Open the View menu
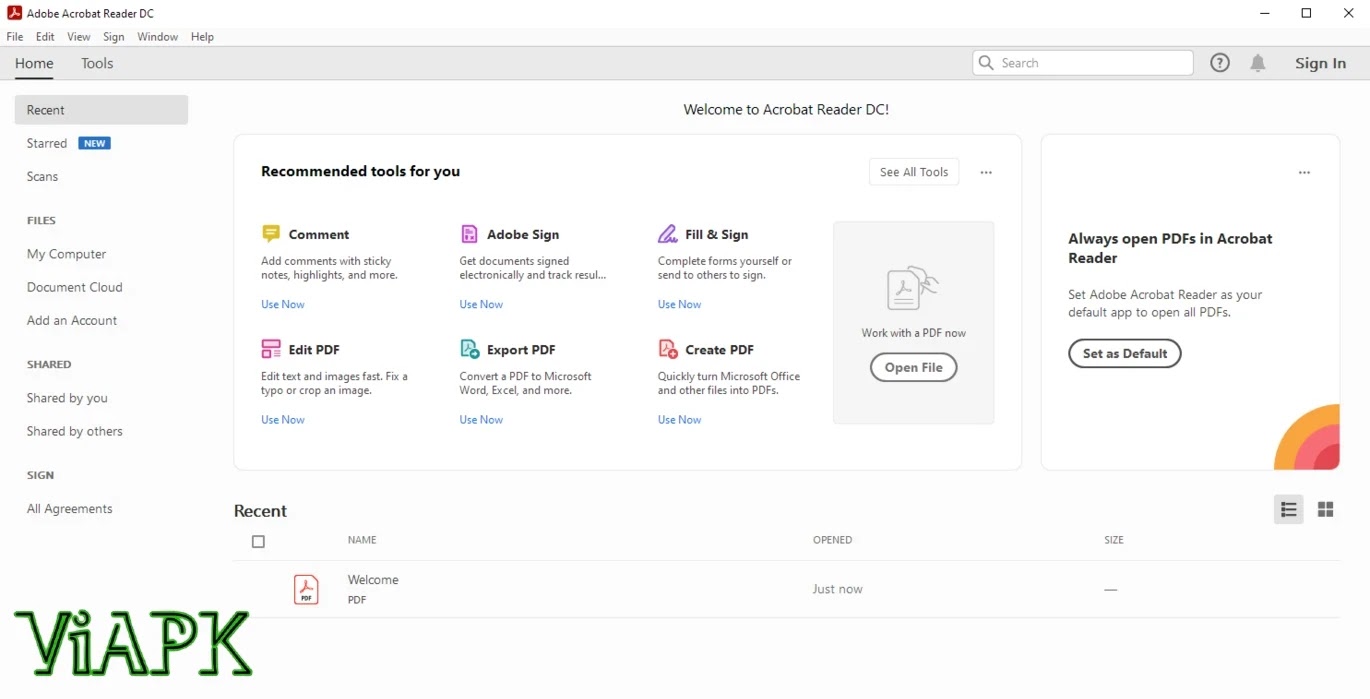 pyautogui.click(x=79, y=37)
